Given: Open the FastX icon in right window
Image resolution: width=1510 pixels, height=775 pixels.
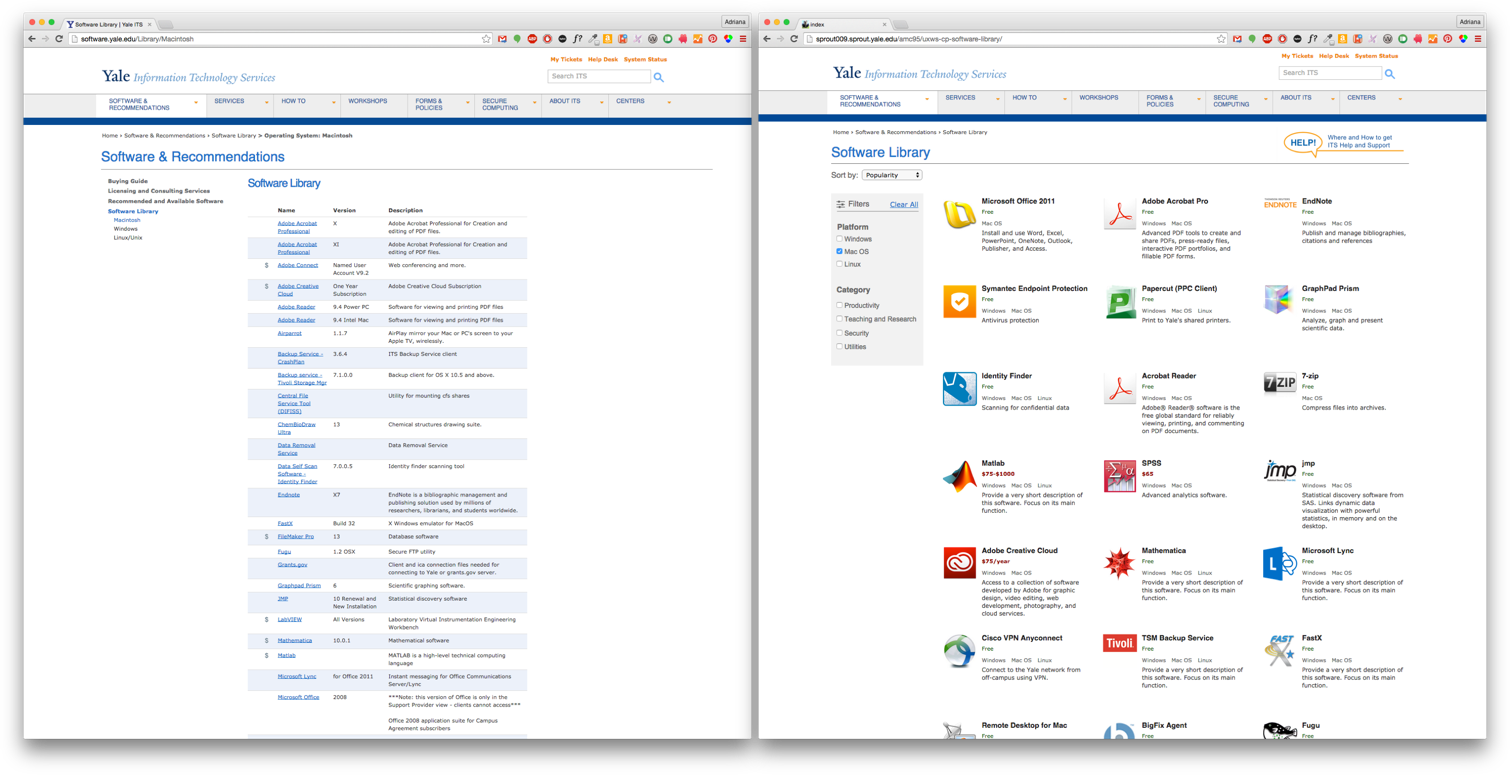Looking at the screenshot, I should [1280, 651].
